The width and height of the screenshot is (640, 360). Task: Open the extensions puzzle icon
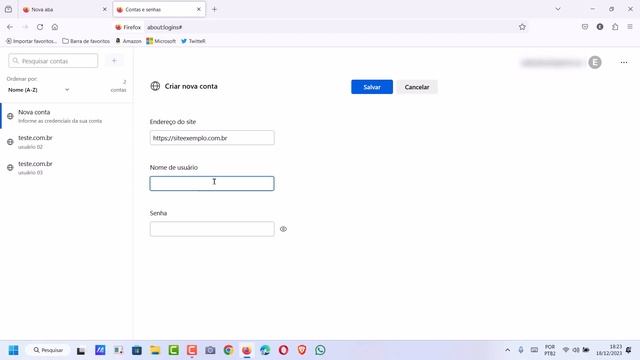[x=615, y=27]
